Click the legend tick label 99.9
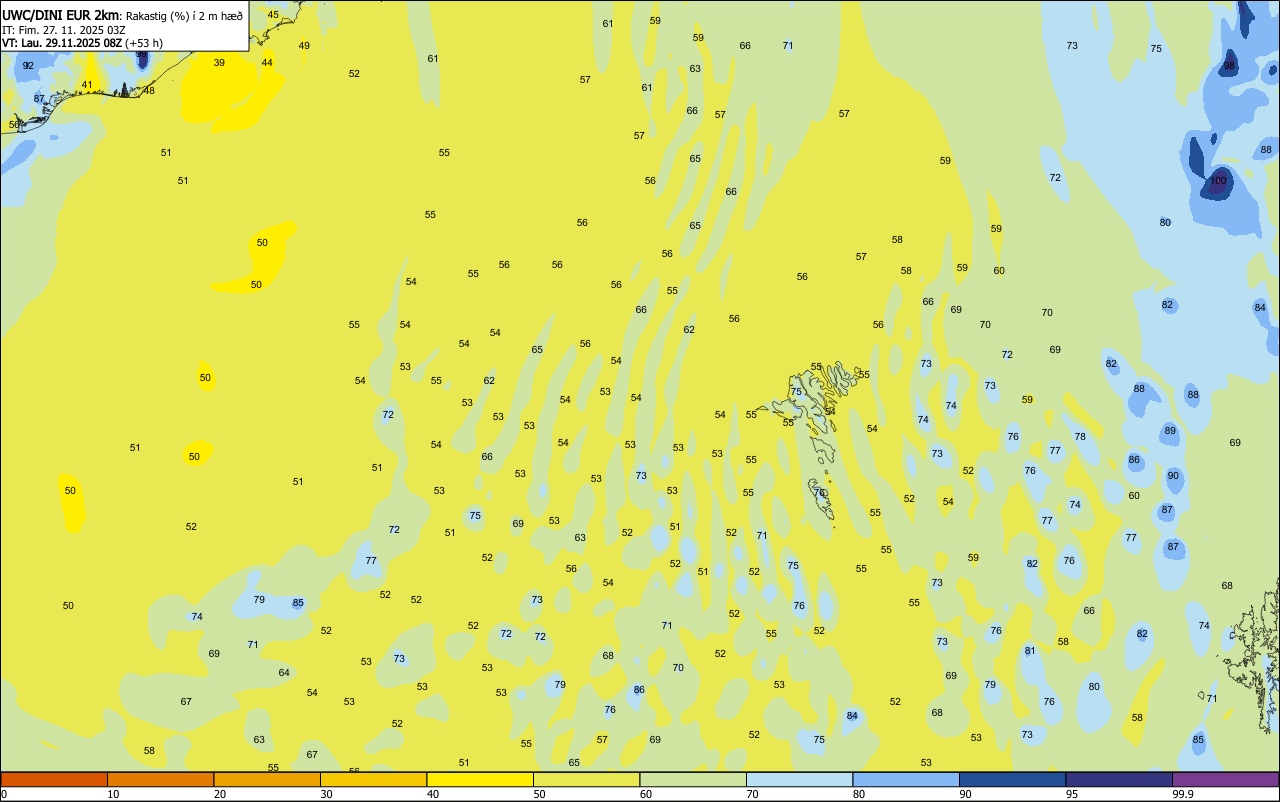The width and height of the screenshot is (1280, 802). tap(1183, 794)
